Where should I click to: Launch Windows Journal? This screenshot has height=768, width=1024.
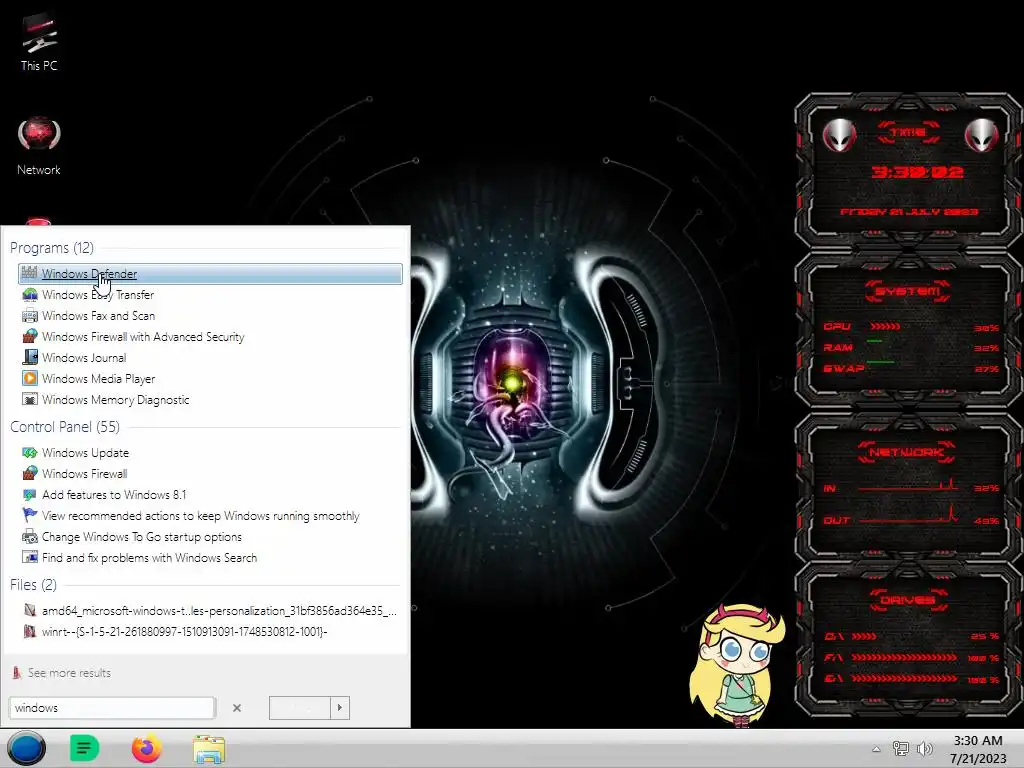(x=210, y=358)
